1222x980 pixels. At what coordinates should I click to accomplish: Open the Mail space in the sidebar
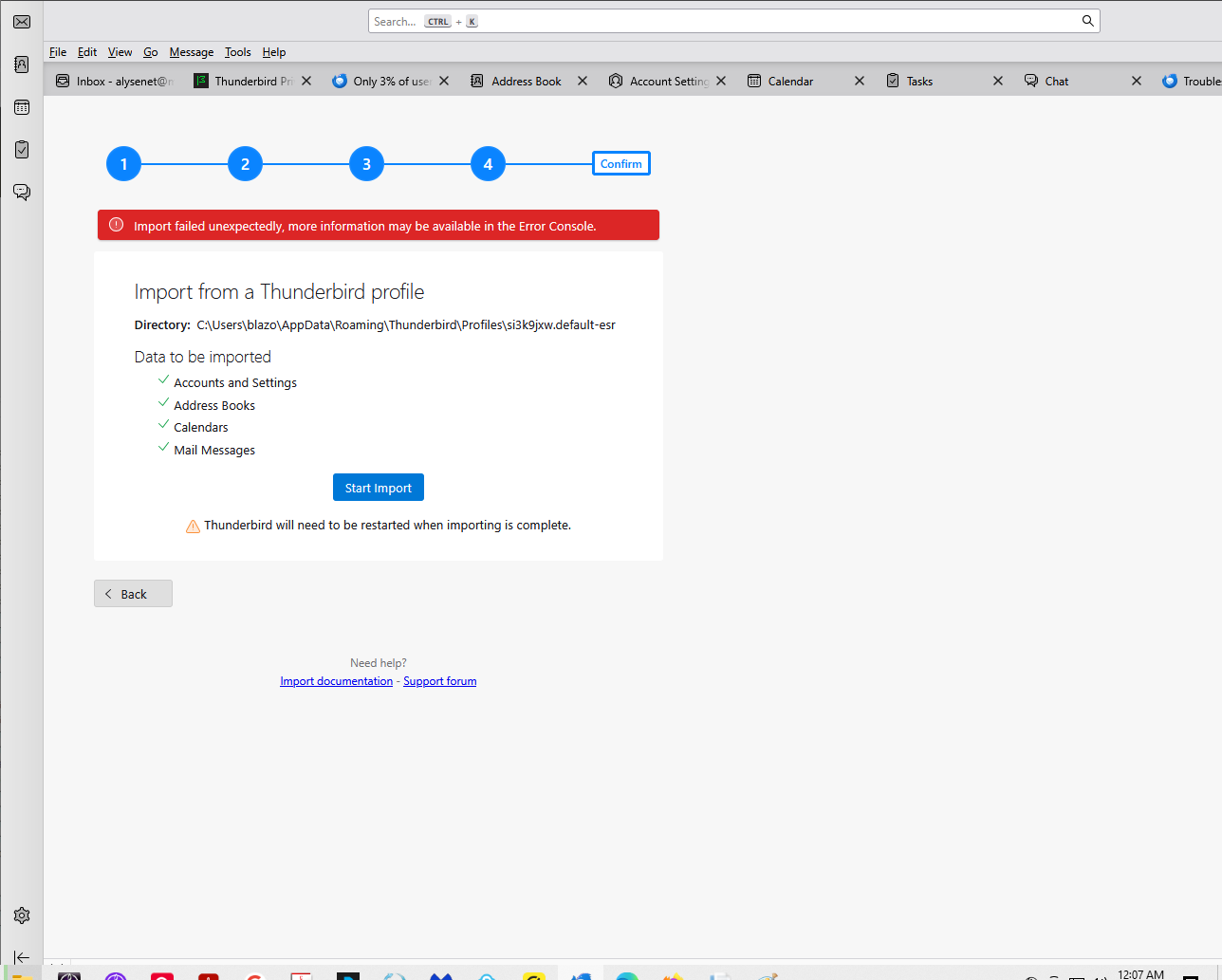tap(22, 22)
